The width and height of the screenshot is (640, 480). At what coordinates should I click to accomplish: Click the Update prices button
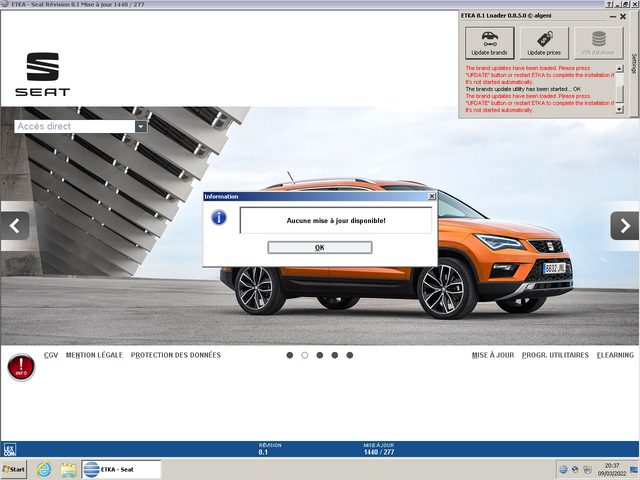[544, 43]
